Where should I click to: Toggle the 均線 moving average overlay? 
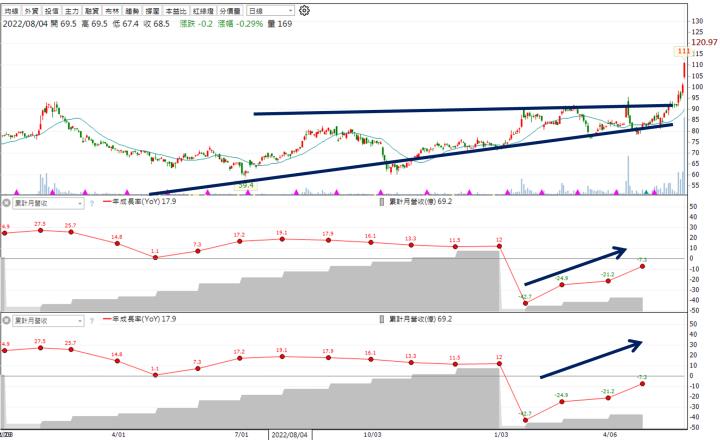(11, 11)
